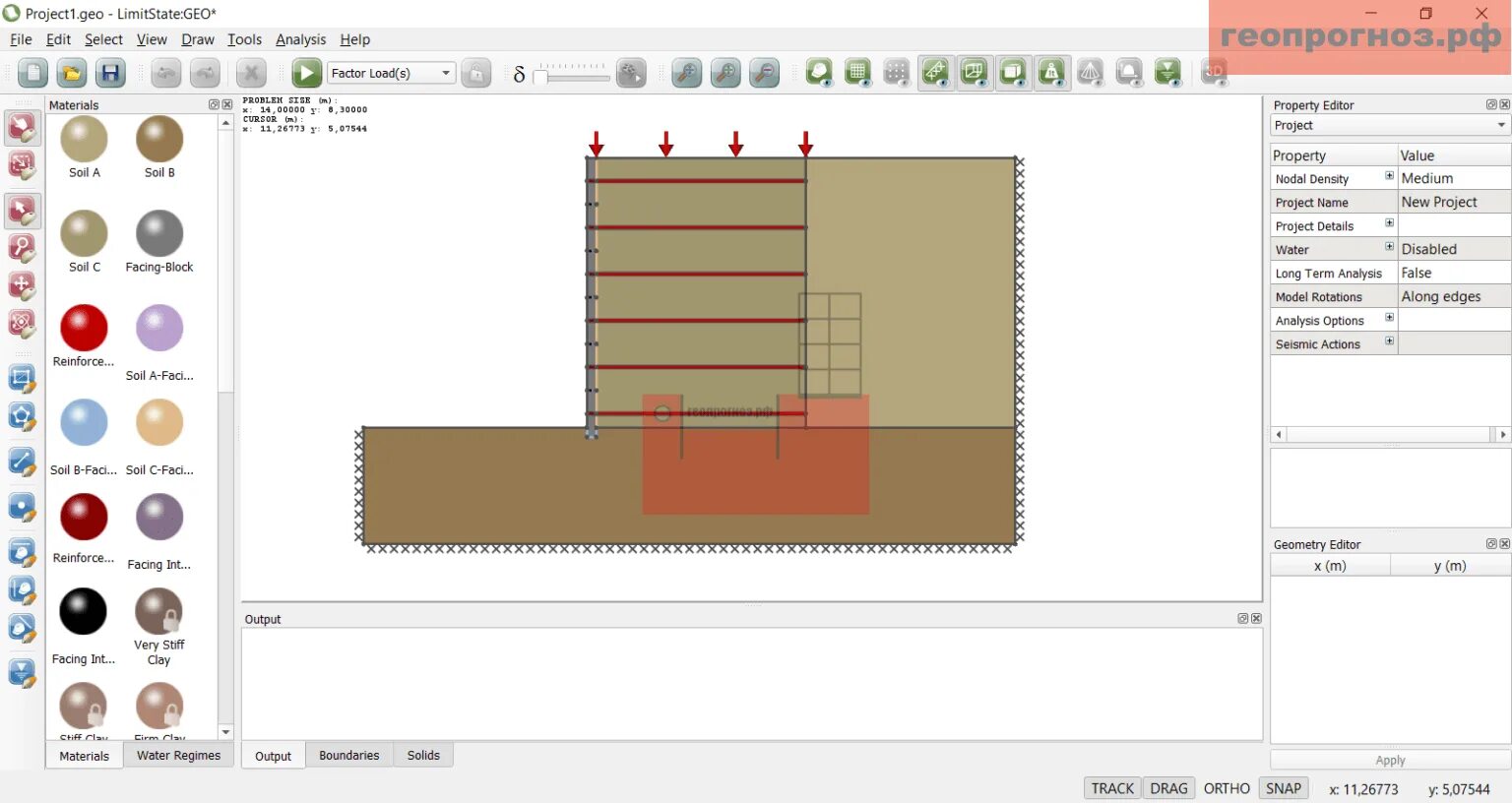Toggle the loads display icon (fourth highlighted)

[x=1052, y=73]
